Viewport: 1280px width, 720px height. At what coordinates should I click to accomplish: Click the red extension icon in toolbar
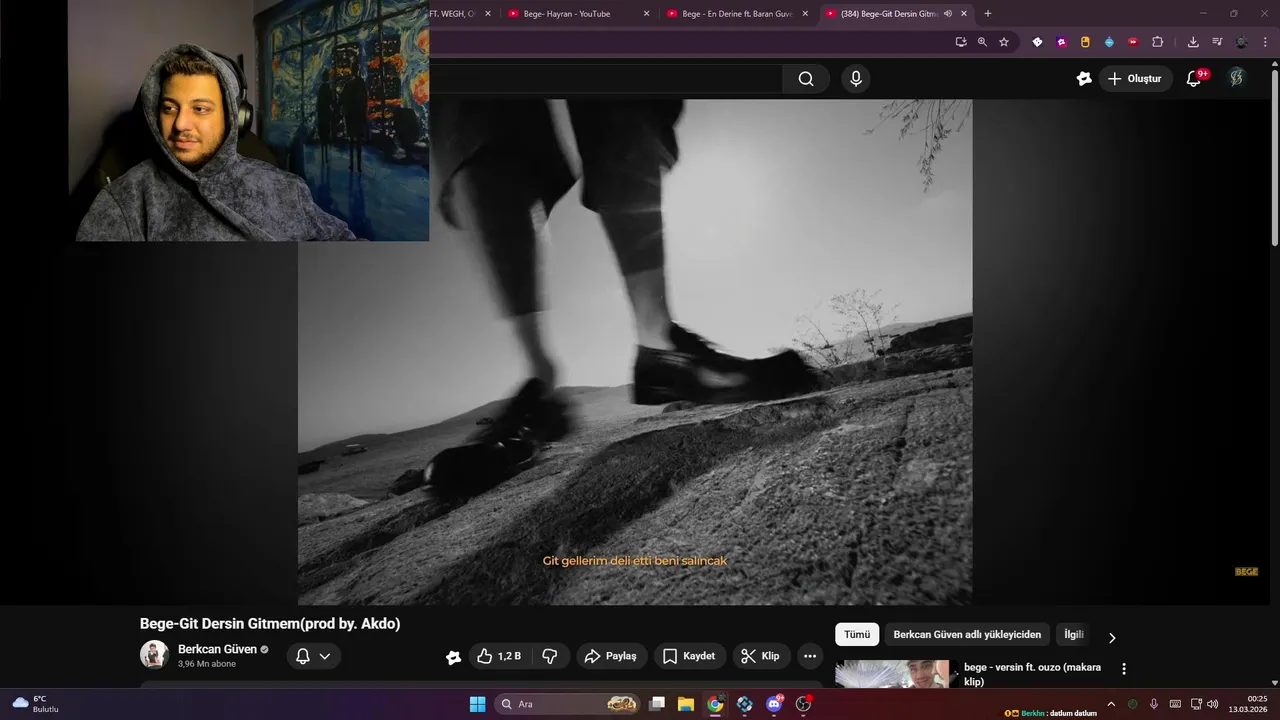[x=1133, y=42]
